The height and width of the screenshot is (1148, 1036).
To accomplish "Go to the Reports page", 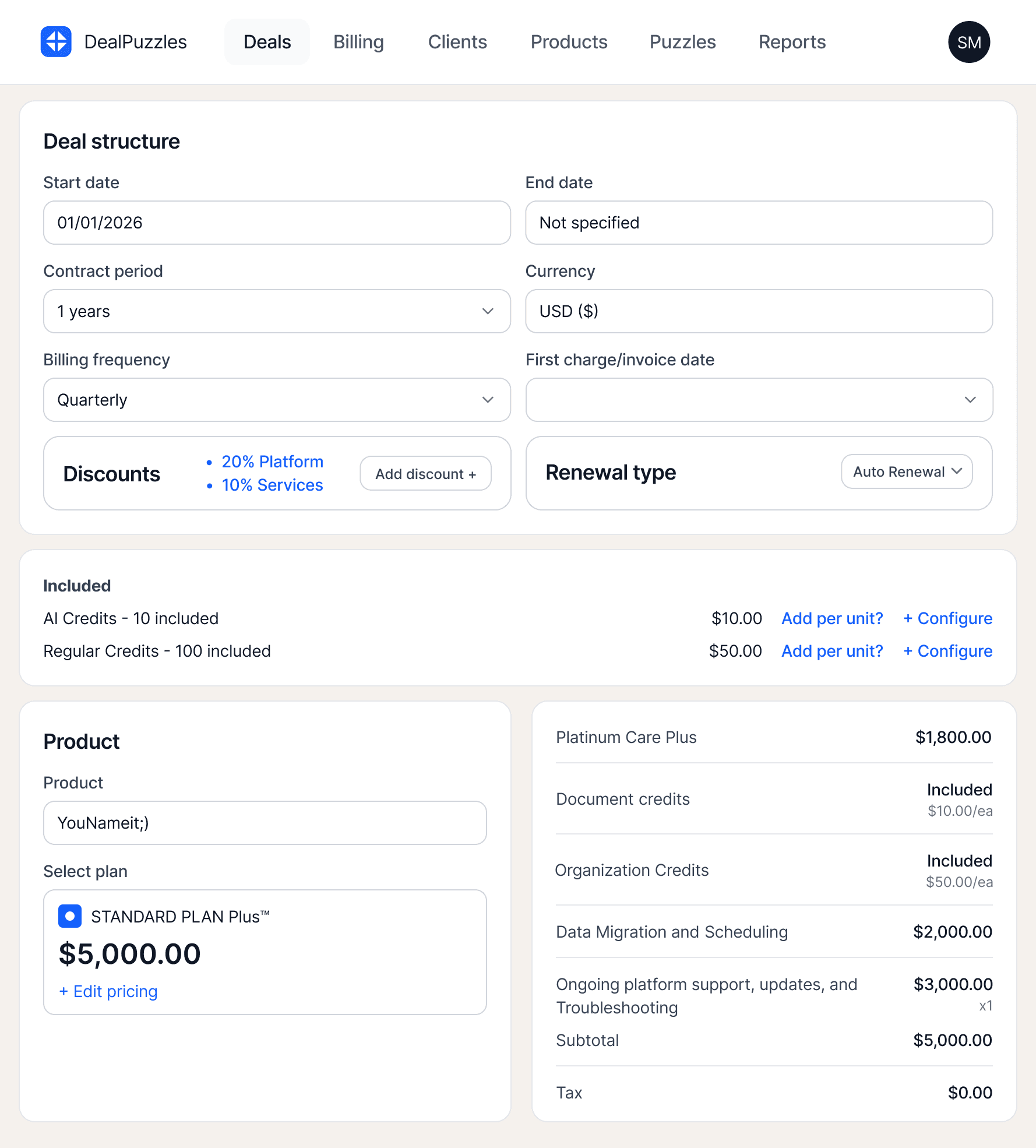I will tap(791, 41).
